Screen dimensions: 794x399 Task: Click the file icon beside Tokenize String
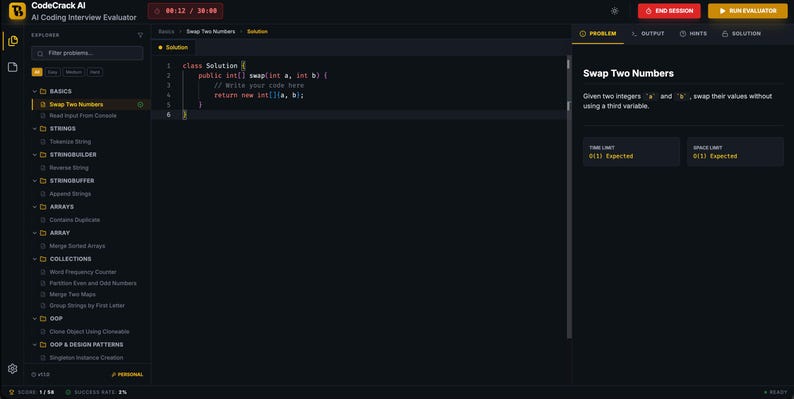43,142
